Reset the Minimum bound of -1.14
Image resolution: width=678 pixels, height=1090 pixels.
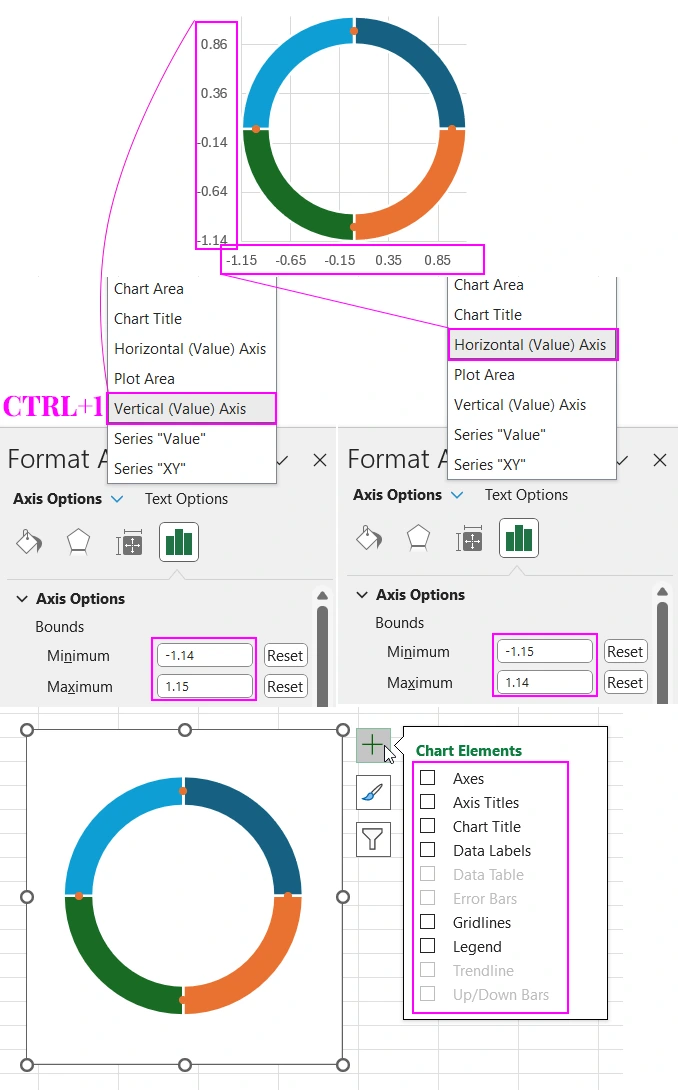click(x=284, y=656)
